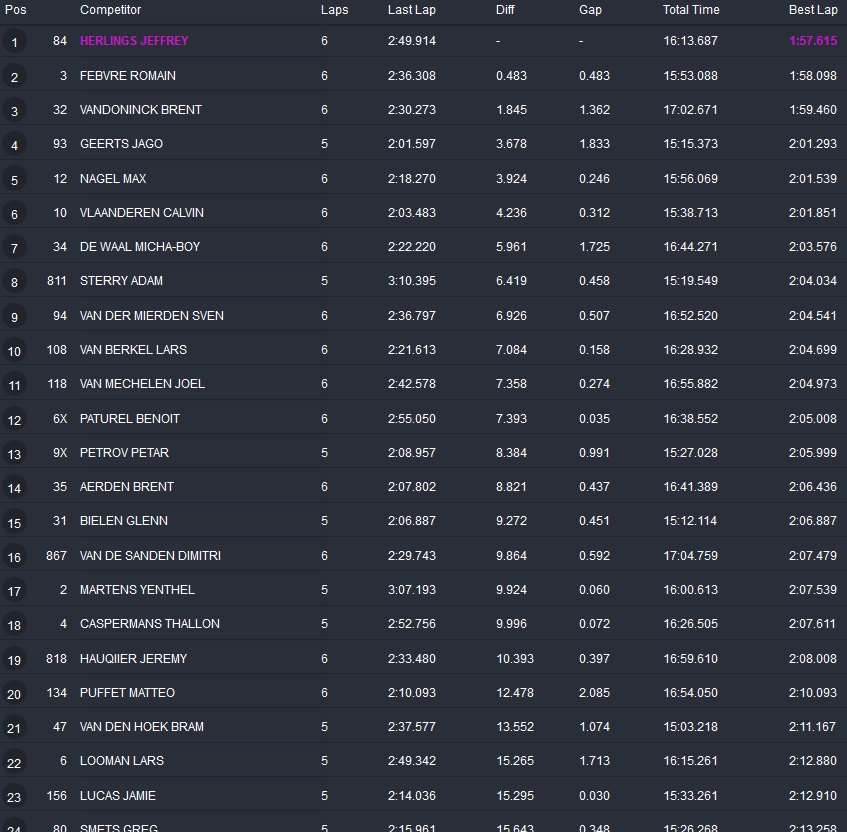The height and width of the screenshot is (832, 847).
Task: Select competitor number 811 of STERRY ADAM
Action: click(x=57, y=281)
